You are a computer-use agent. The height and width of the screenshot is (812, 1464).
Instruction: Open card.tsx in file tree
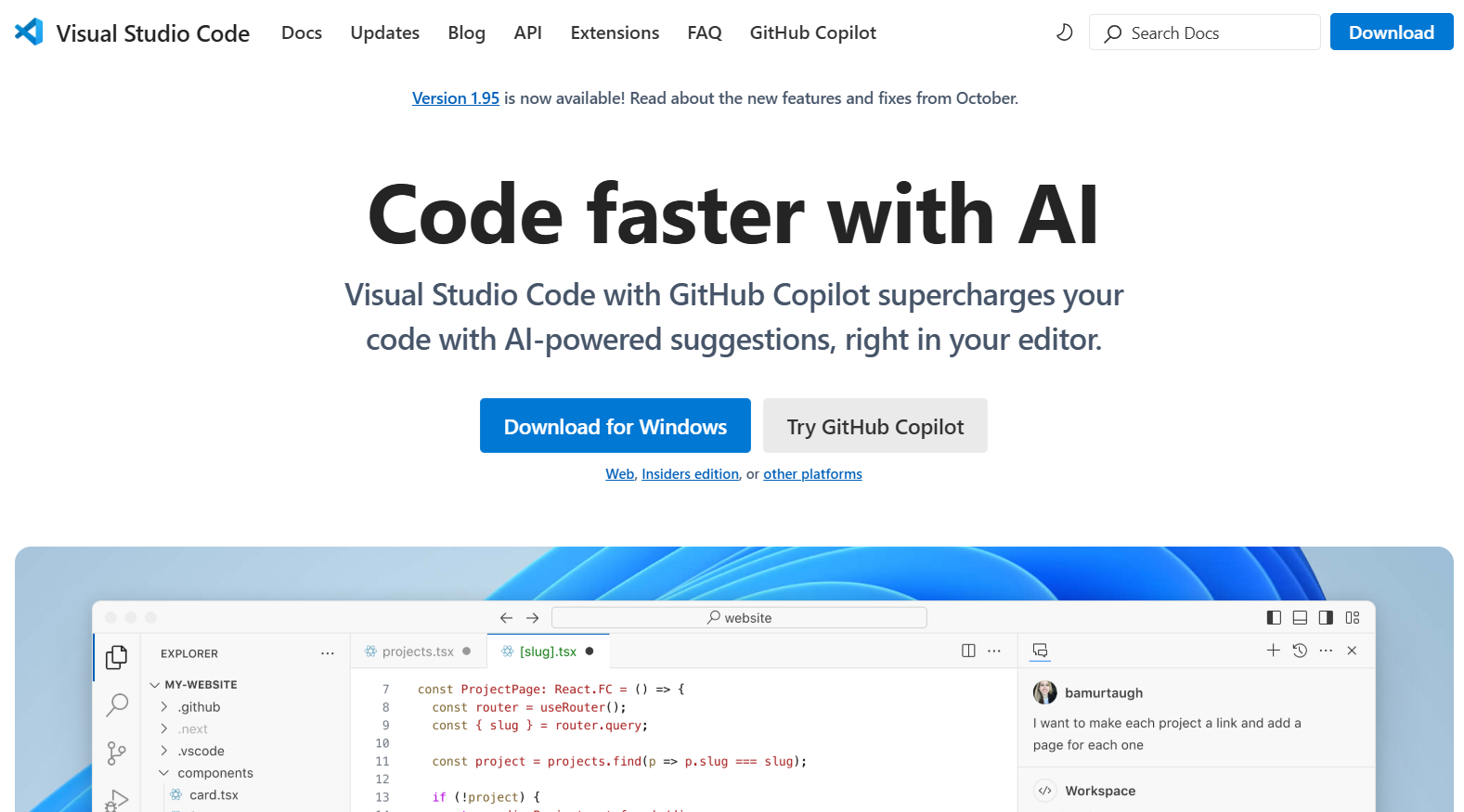214,795
